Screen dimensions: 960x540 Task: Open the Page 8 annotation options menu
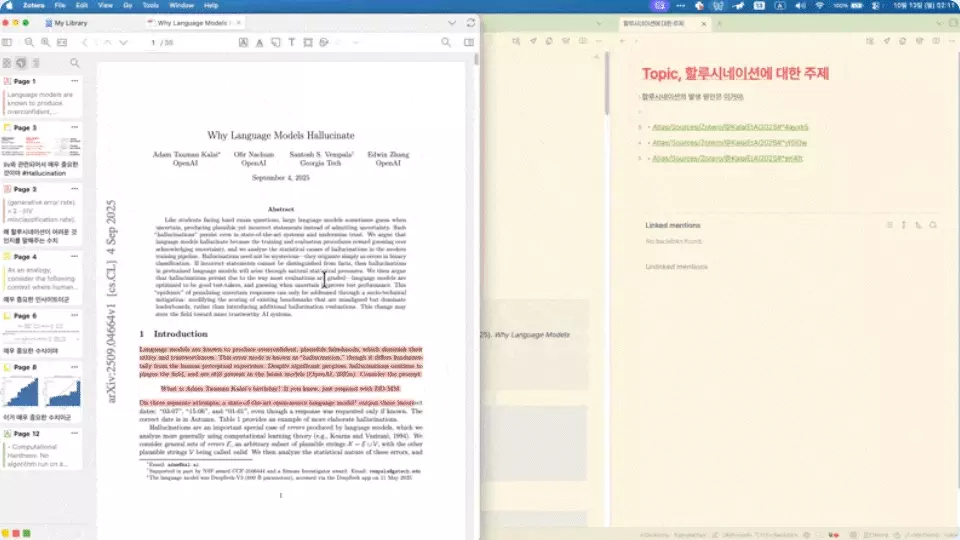pos(75,367)
